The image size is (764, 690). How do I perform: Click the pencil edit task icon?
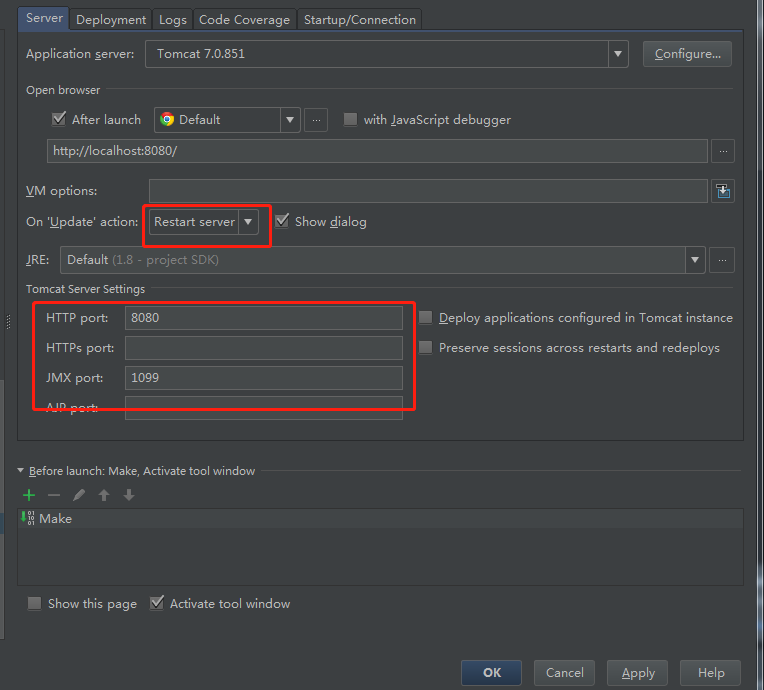[x=79, y=495]
